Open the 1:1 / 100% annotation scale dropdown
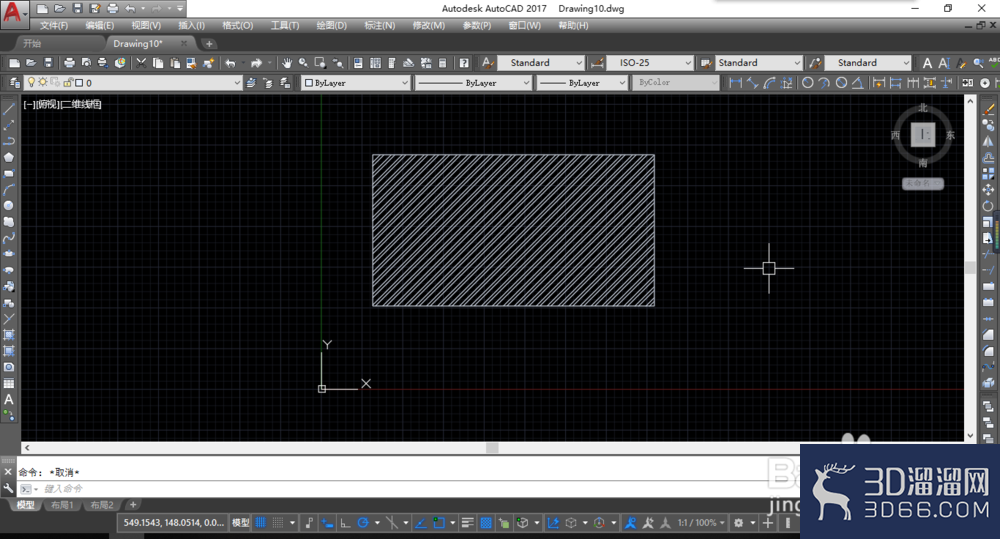This screenshot has height=539, width=1000. coord(702,523)
